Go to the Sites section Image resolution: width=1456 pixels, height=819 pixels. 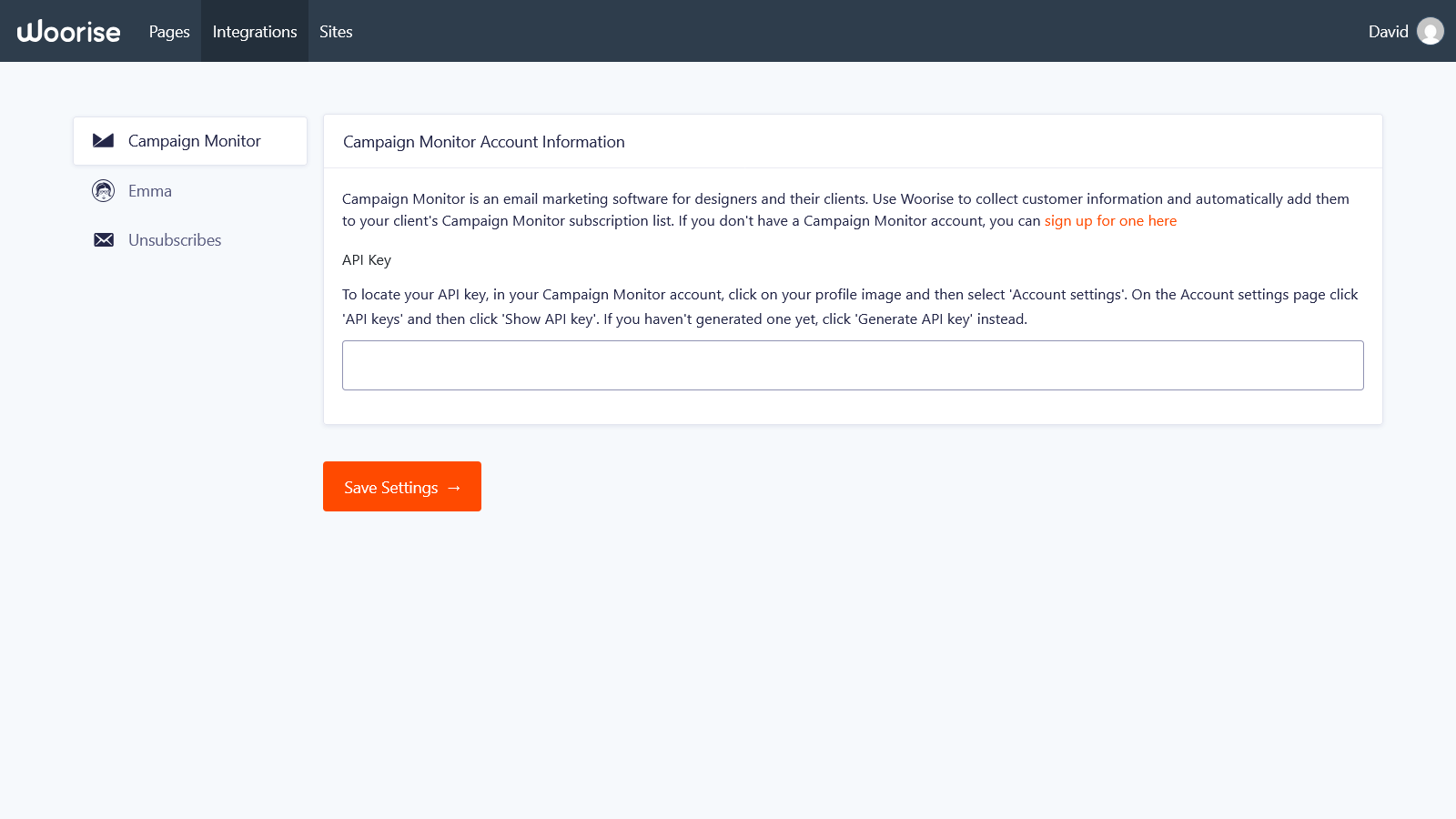[336, 32]
